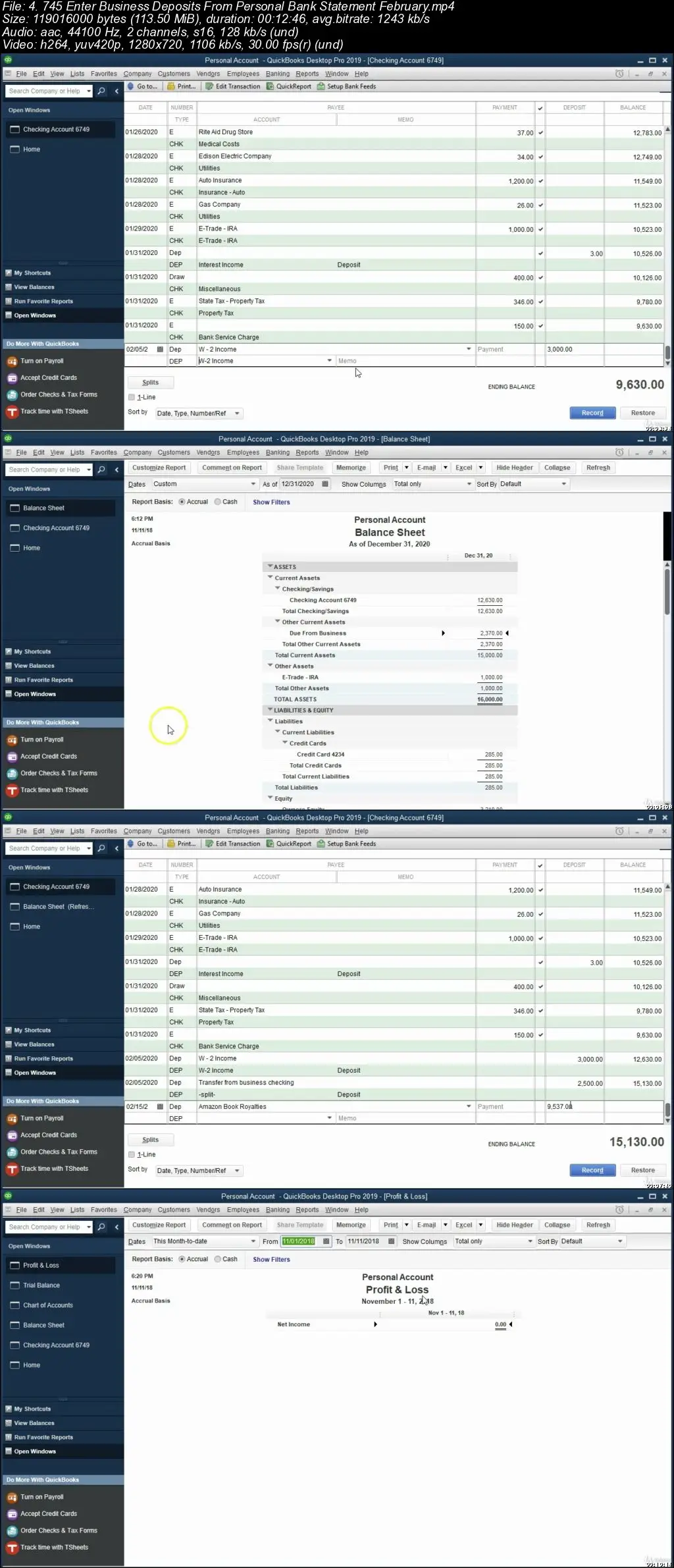Enable 1-Line checkbox in the 15,130.00 ending balance register
The image size is (674, 1568).
(132, 1154)
